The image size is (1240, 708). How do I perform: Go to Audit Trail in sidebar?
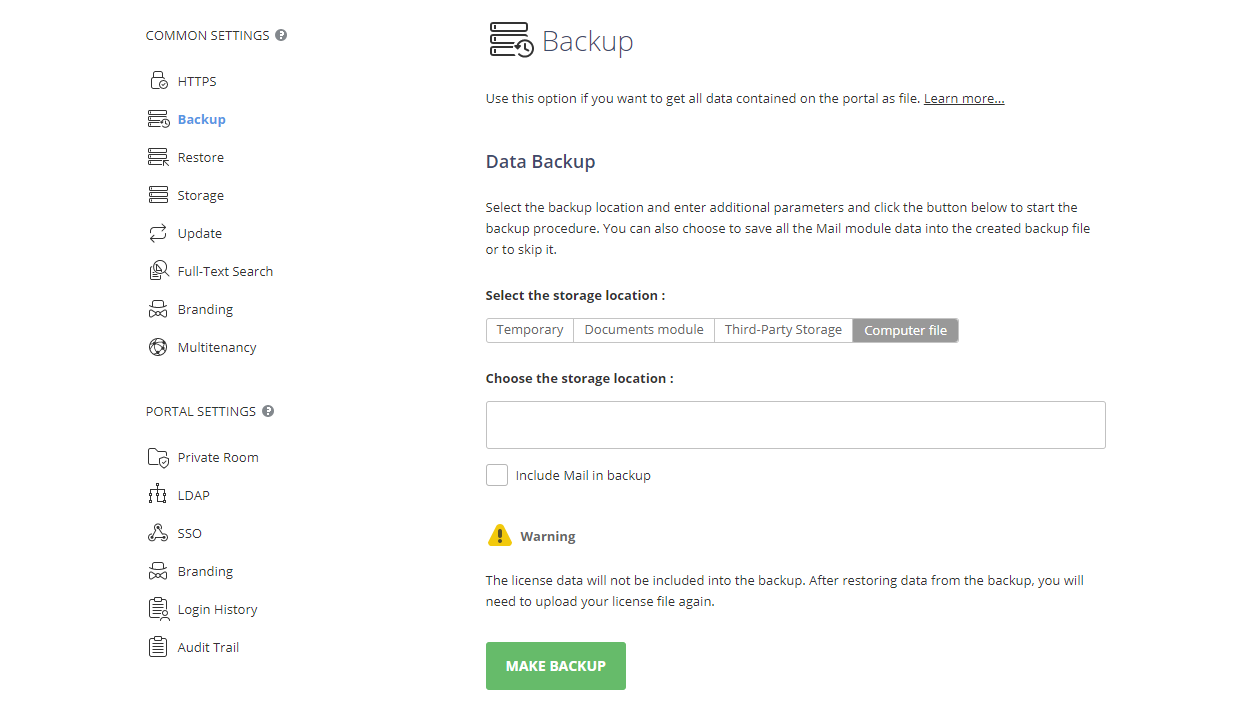[208, 647]
